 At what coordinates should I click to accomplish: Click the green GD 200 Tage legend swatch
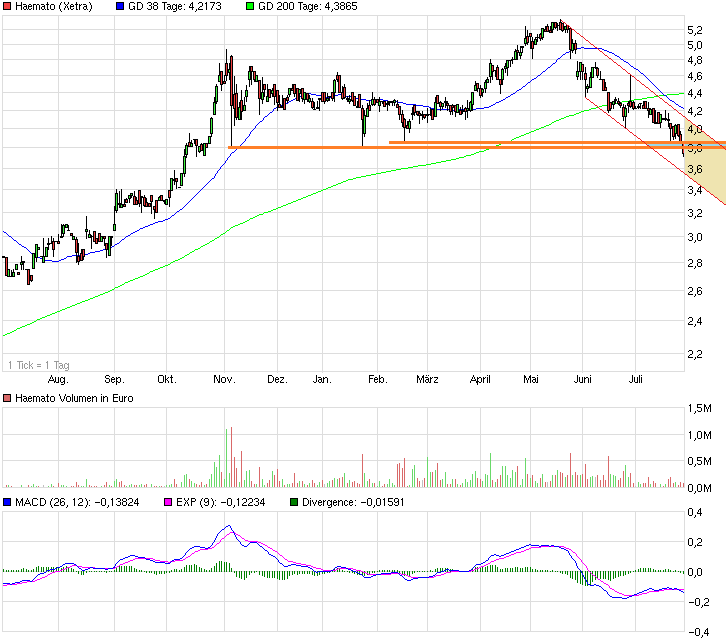tap(251, 6)
